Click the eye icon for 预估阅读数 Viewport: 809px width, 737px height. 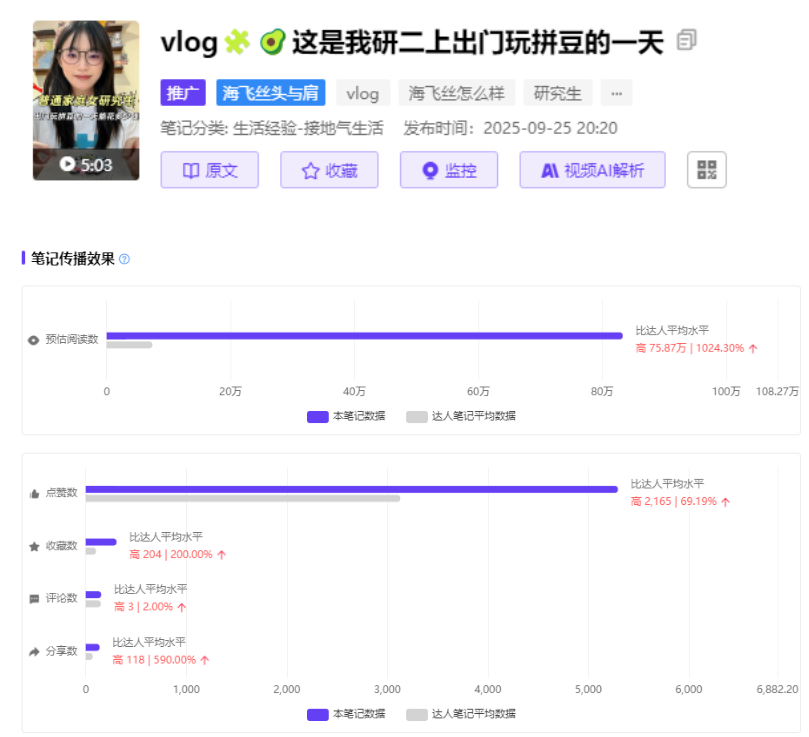click(x=33, y=340)
